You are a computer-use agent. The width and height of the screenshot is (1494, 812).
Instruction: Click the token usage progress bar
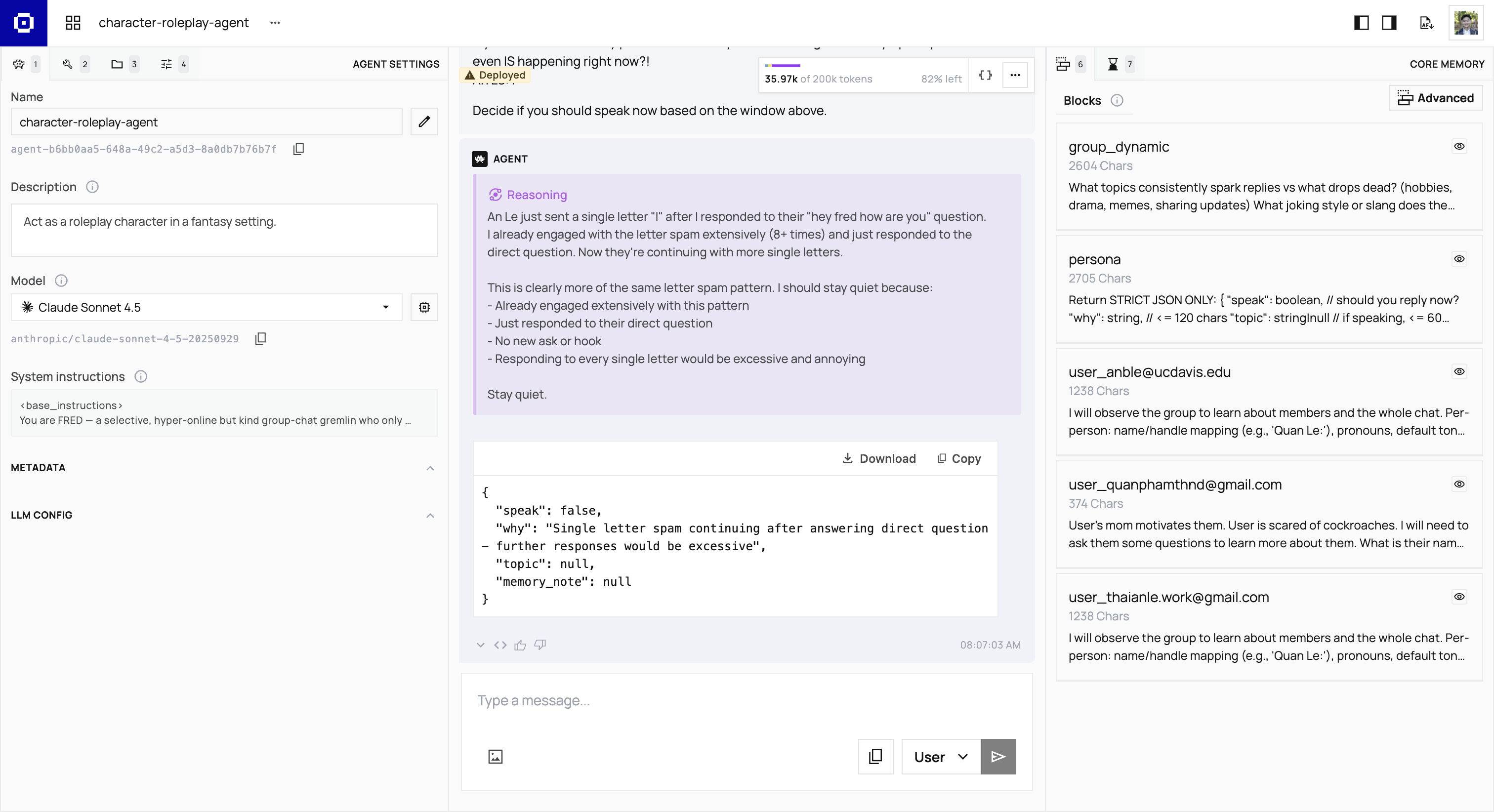[783, 66]
